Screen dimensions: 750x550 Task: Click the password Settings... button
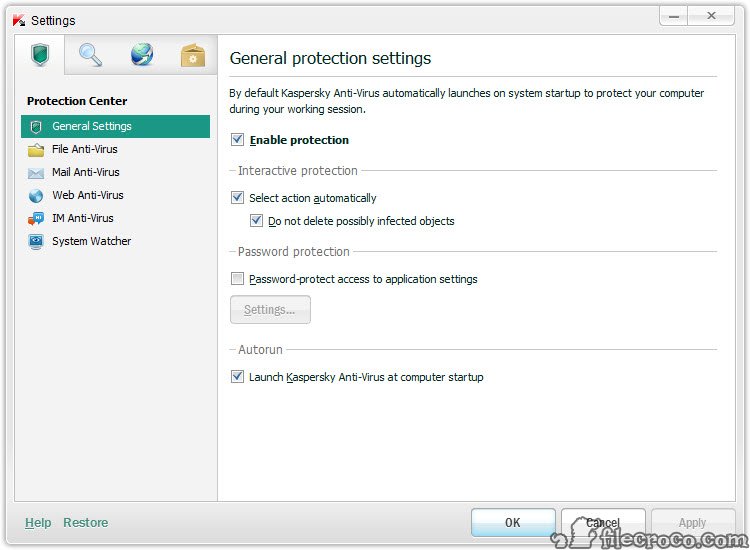270,309
